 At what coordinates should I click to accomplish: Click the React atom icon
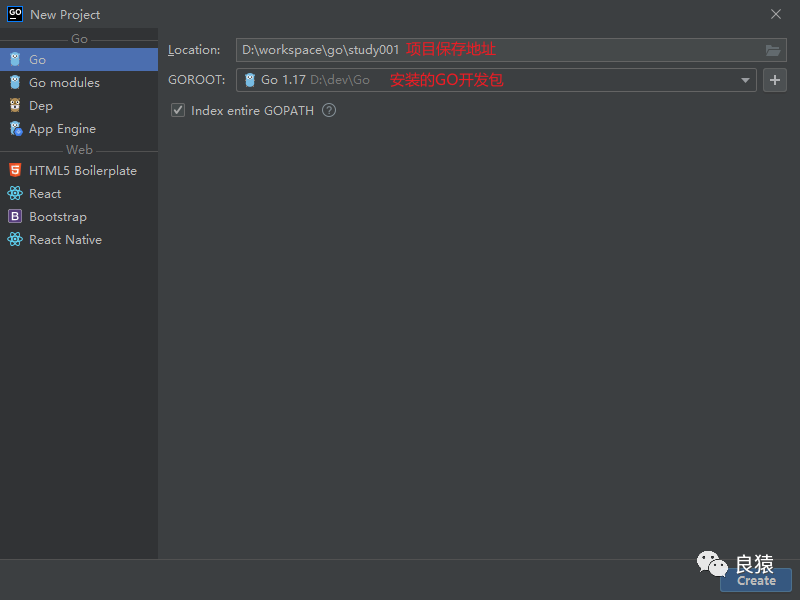[x=15, y=193]
